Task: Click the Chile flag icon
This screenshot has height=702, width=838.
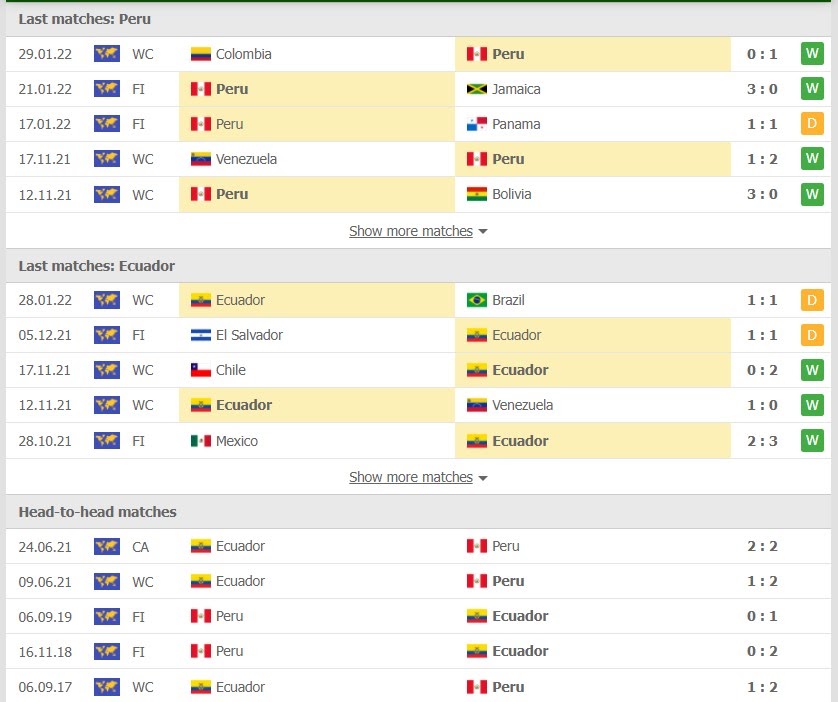Action: [201, 370]
